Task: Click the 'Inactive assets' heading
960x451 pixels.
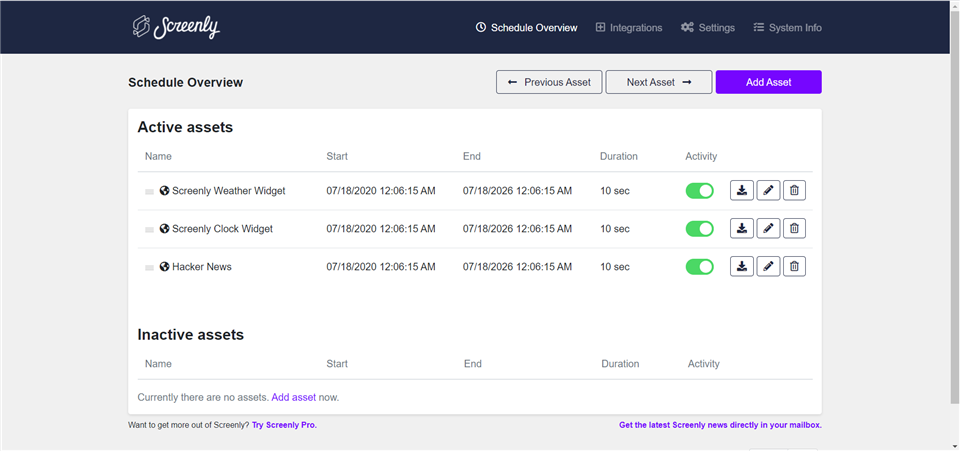Action: (x=190, y=335)
